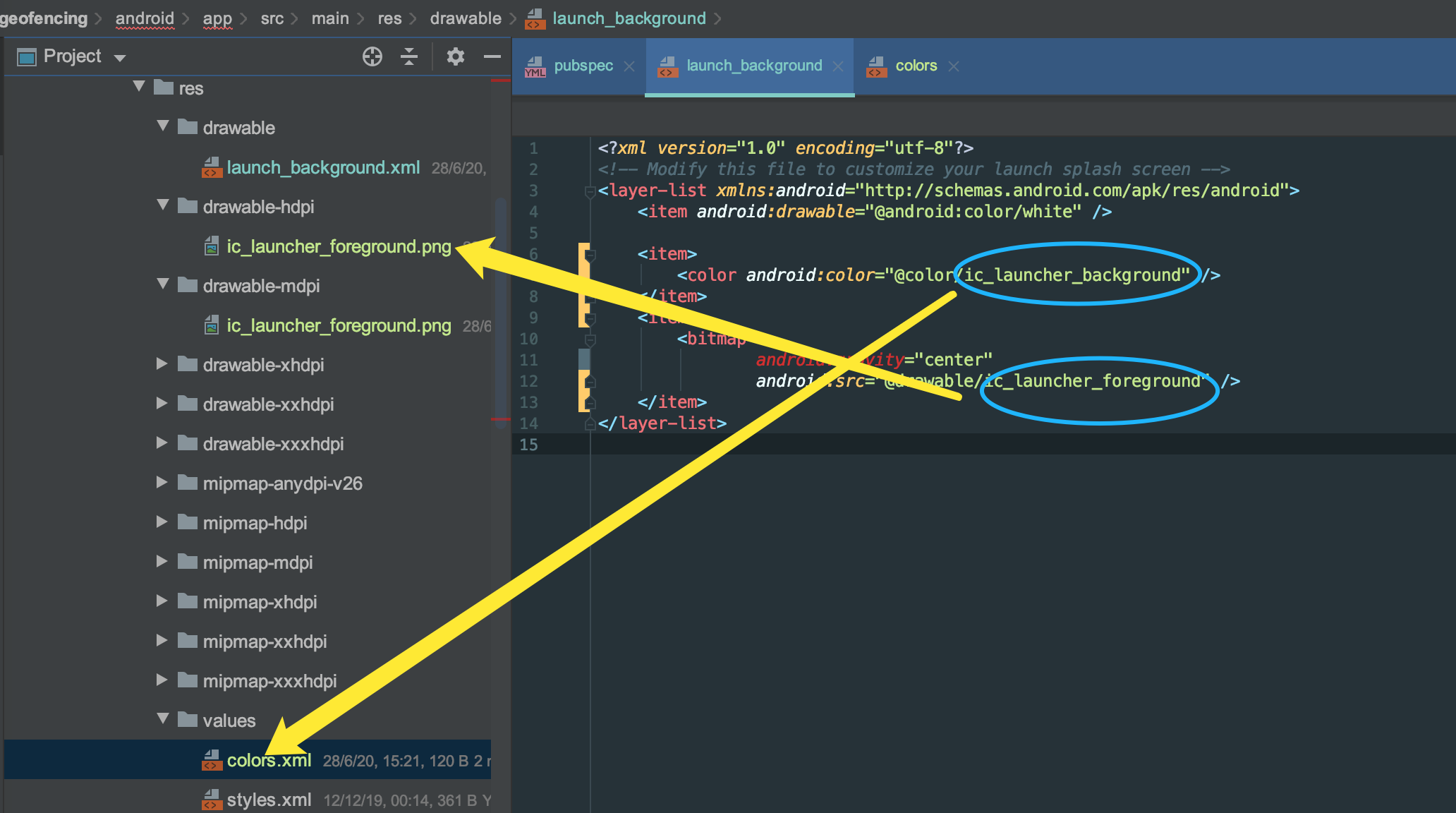Image resolution: width=1456 pixels, height=813 pixels.
Task: Collapse the drawable-mdpi folder
Action: [x=163, y=284]
